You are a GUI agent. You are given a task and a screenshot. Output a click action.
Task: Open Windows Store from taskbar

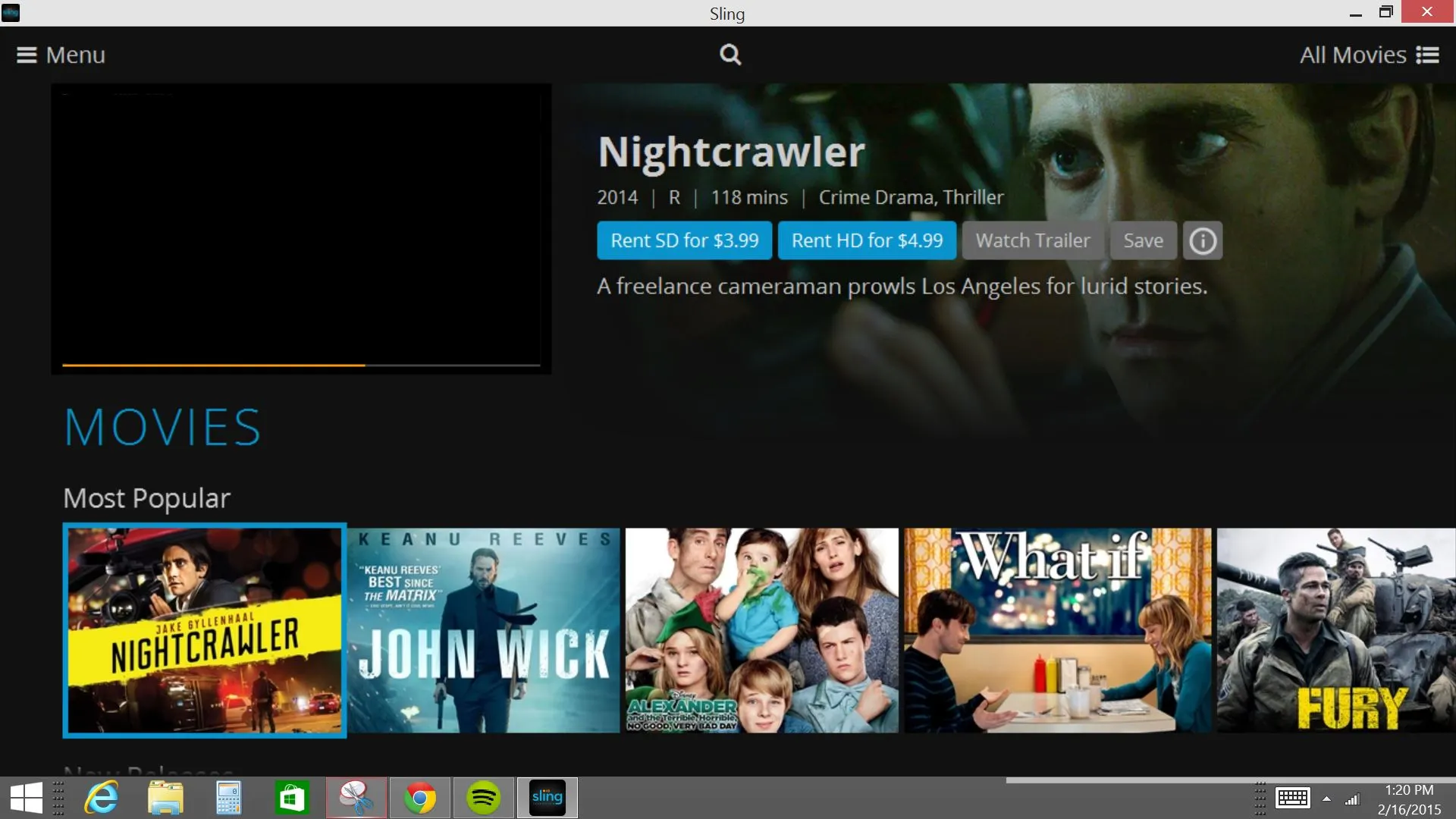[292, 798]
